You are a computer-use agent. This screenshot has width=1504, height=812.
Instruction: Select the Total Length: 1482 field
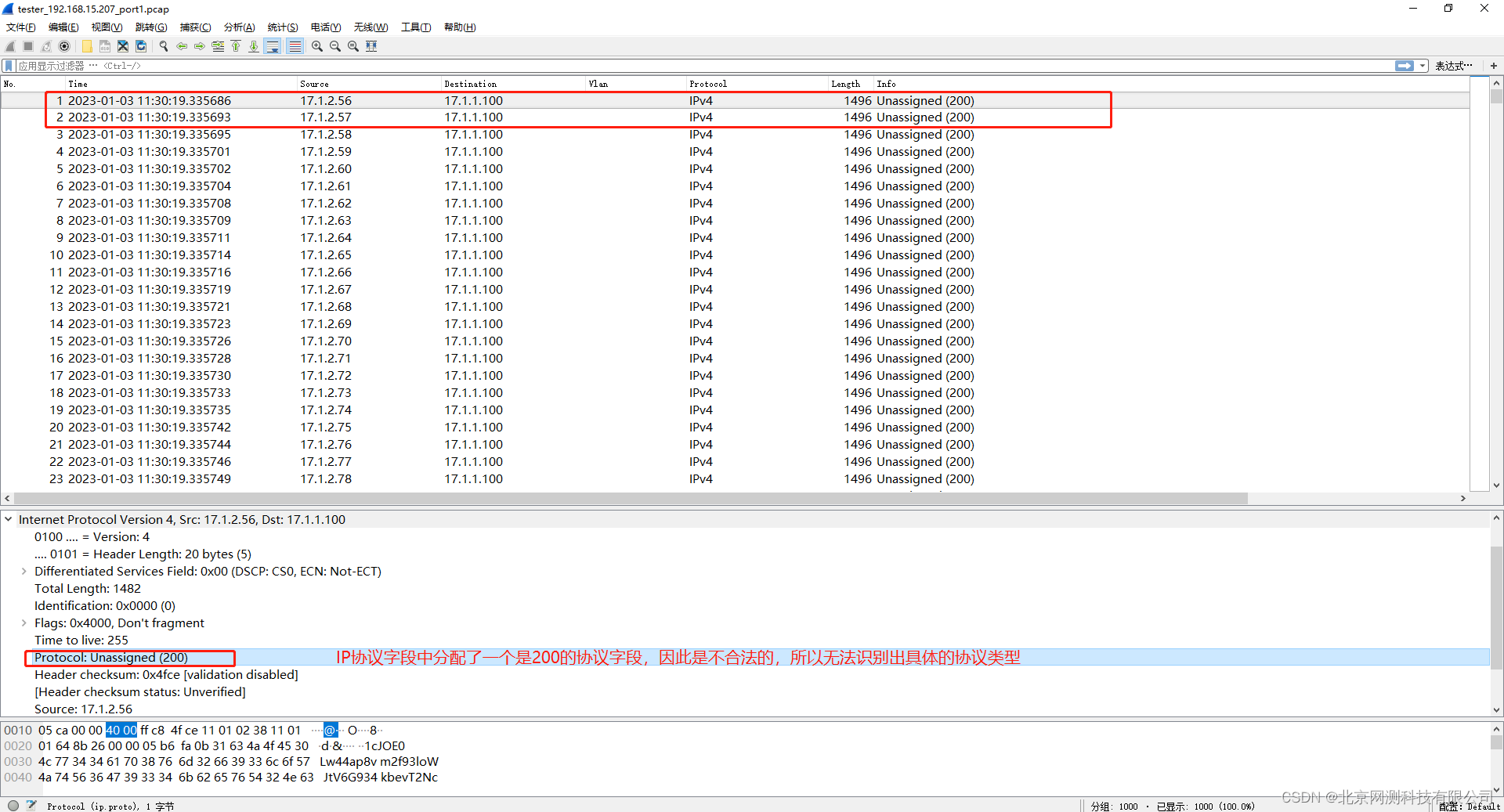[x=88, y=588]
